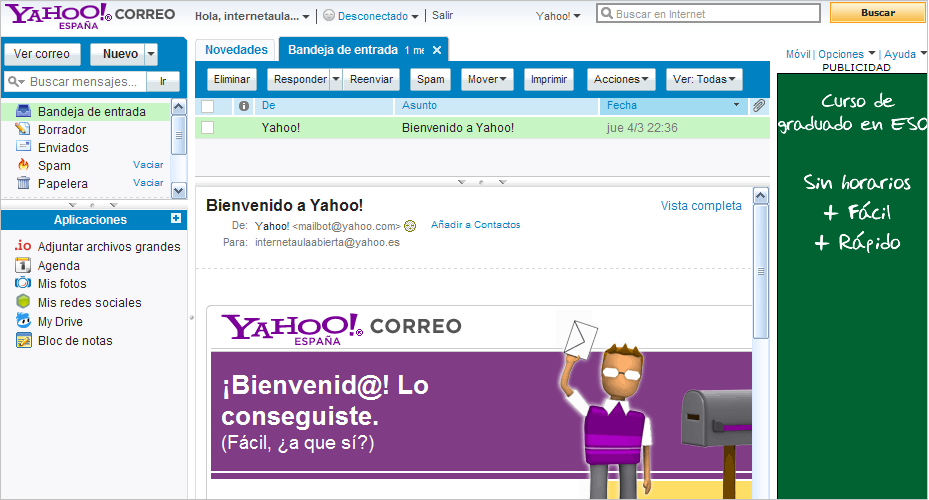Click the Yahoo! España Correo logo

pyautogui.click(x=91, y=16)
